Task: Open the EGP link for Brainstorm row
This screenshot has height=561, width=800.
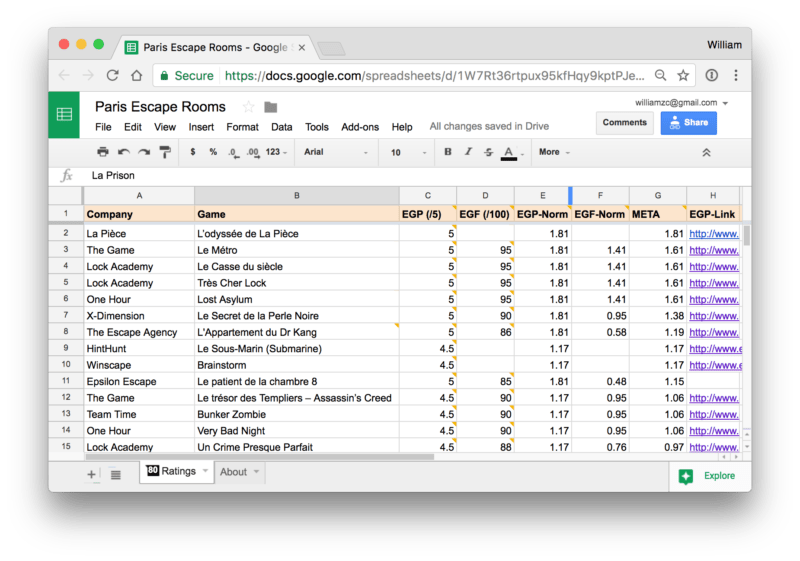Action: coord(715,365)
